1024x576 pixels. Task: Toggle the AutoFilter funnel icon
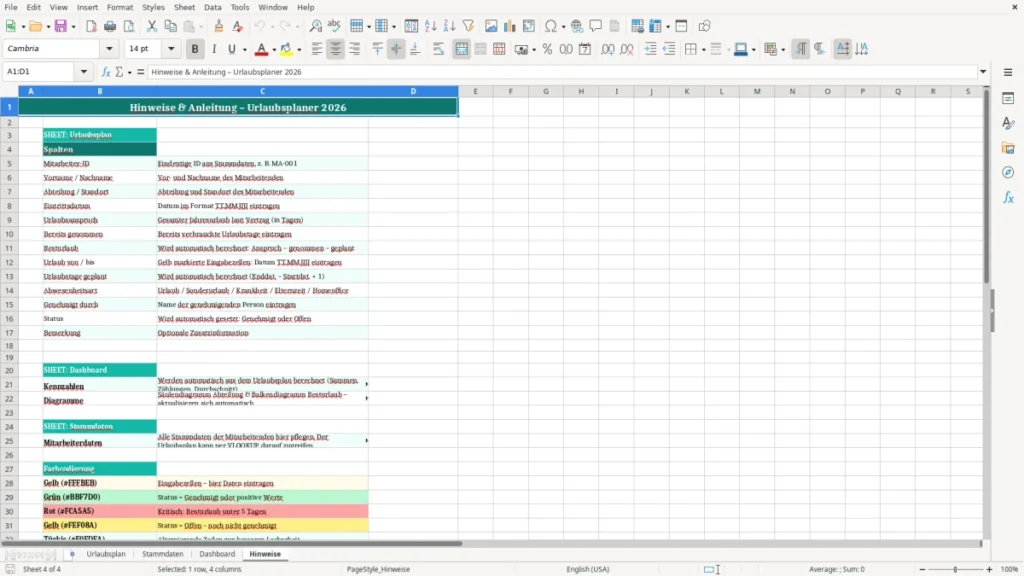pos(468,26)
